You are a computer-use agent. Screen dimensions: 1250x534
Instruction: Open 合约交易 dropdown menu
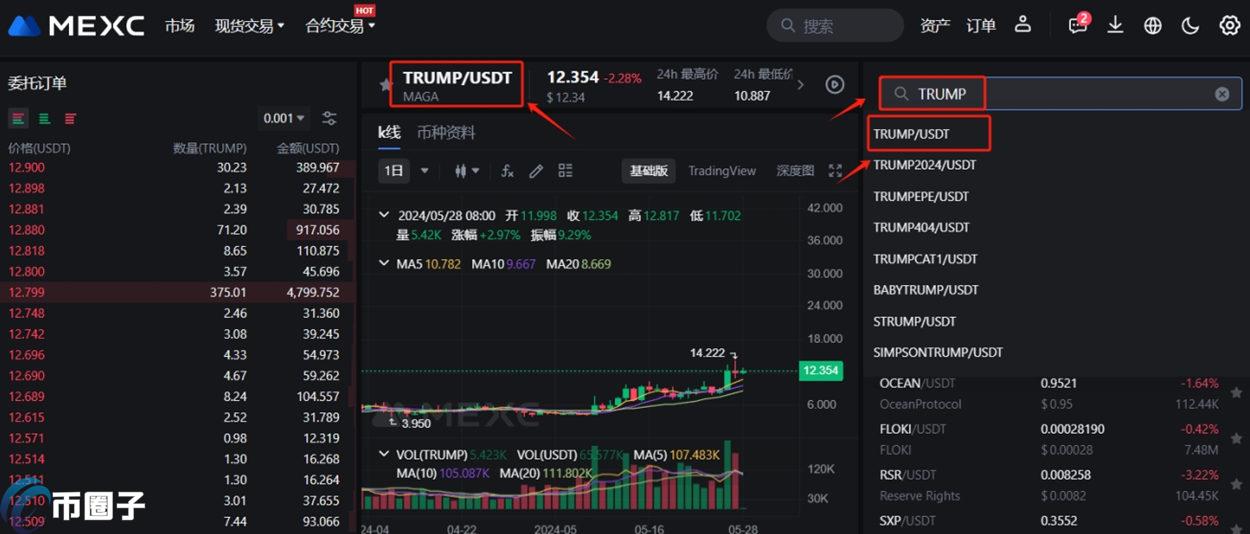(x=341, y=26)
